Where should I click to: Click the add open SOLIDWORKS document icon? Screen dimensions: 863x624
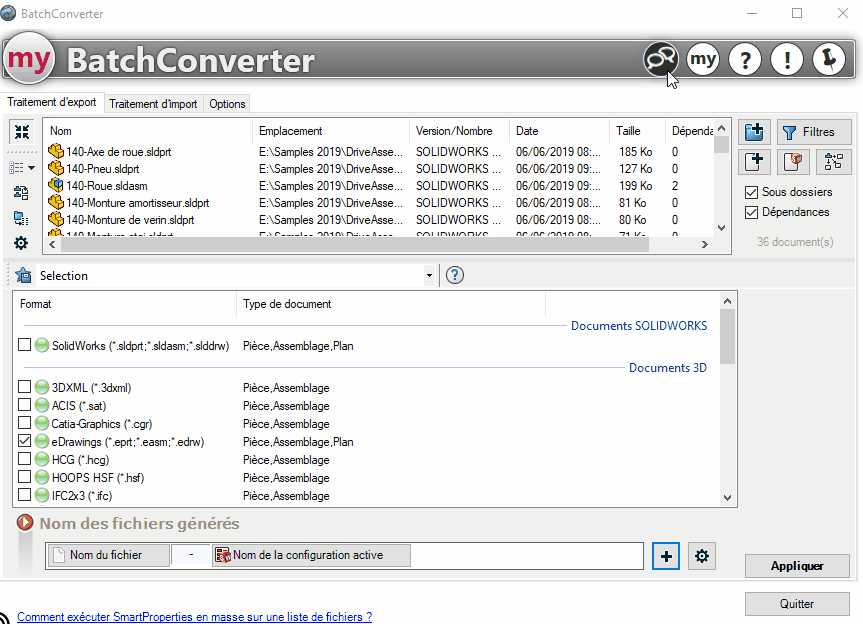tap(793, 162)
